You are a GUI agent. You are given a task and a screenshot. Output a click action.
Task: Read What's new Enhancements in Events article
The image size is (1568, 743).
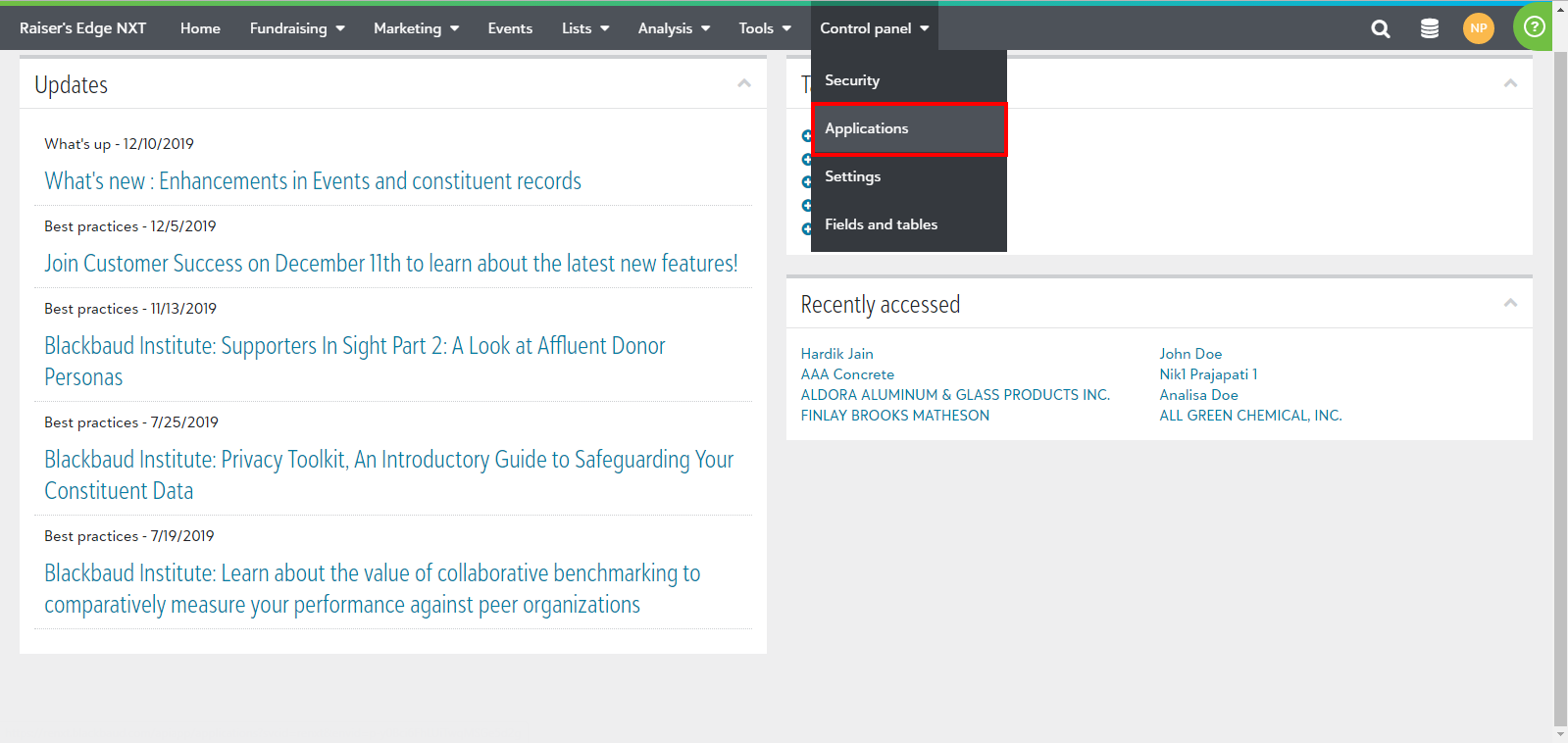pyautogui.click(x=313, y=181)
